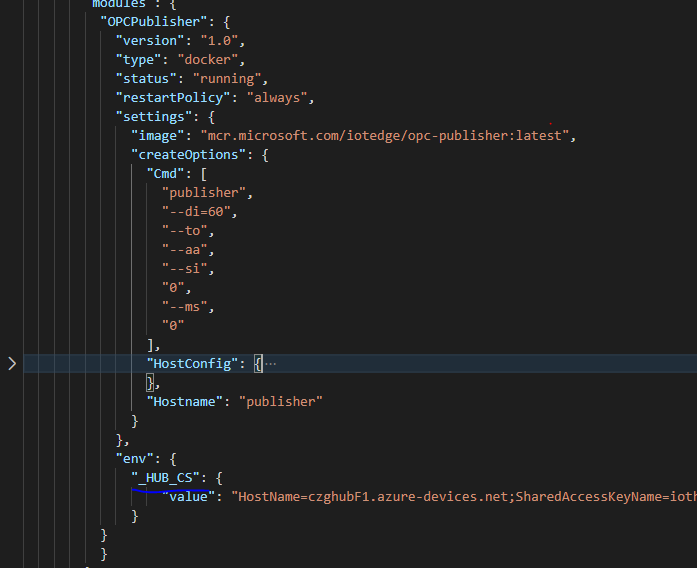Click the "always" value

click(277, 98)
